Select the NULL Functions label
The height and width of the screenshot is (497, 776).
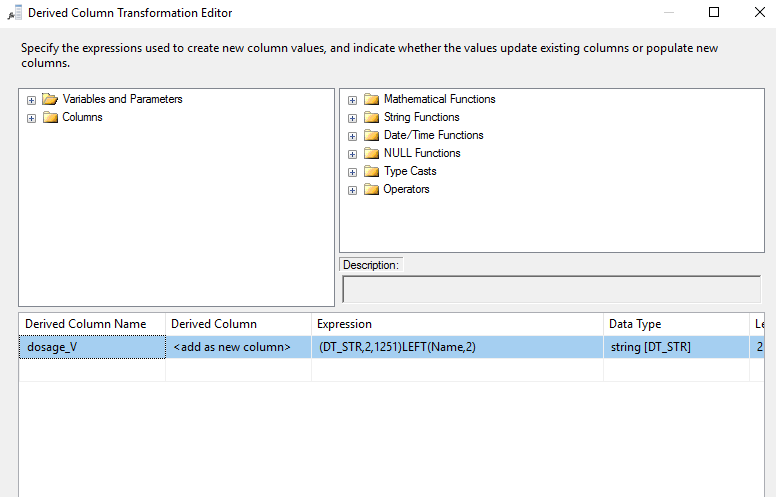click(422, 153)
